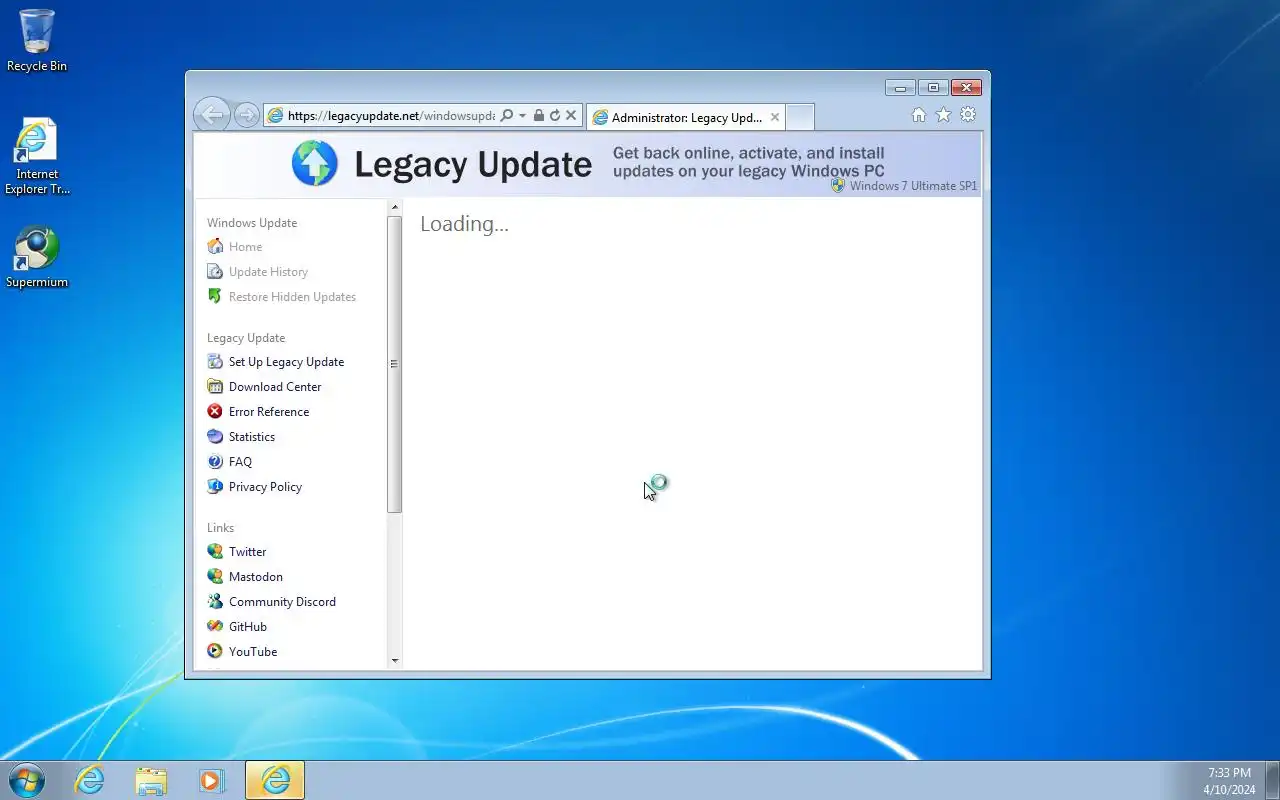Open the Statistics link
Screen dimensions: 1280x800
click(252, 437)
